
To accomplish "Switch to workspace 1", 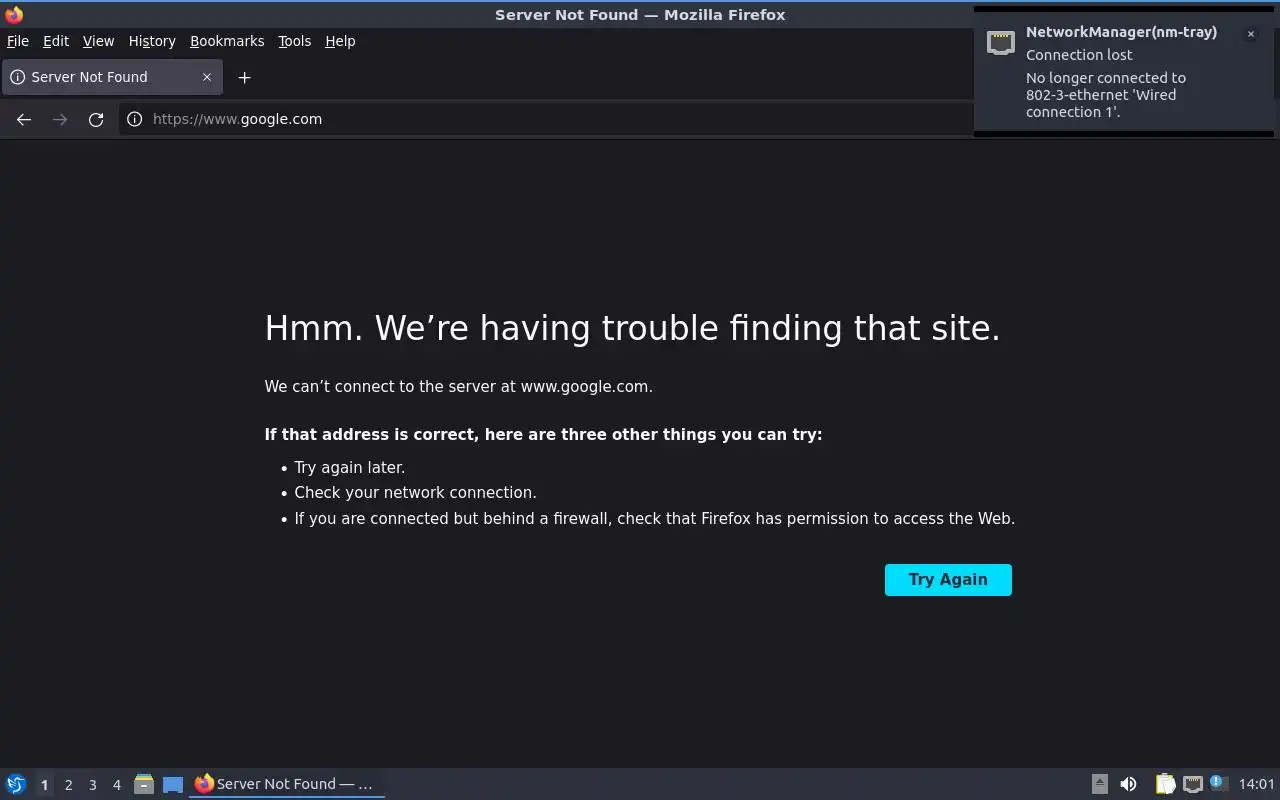I will [44, 785].
